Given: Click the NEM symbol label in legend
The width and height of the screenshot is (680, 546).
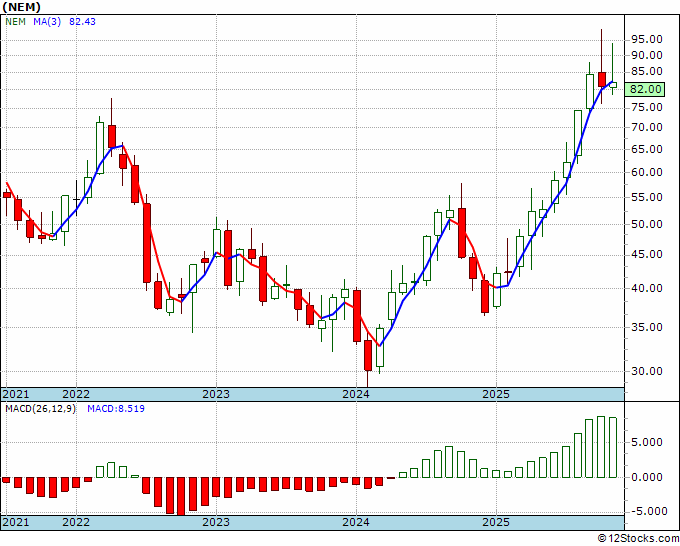Looking at the screenshot, I should (x=16, y=22).
